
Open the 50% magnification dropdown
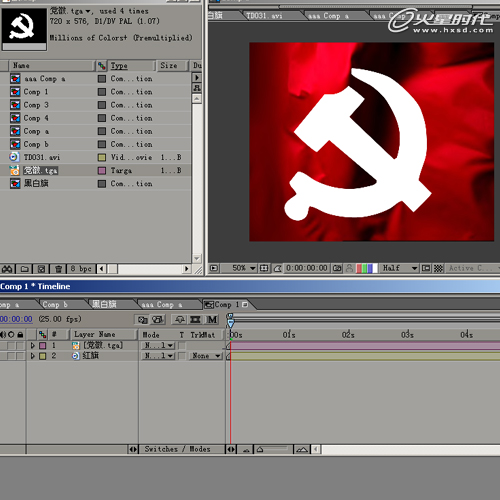243,268
